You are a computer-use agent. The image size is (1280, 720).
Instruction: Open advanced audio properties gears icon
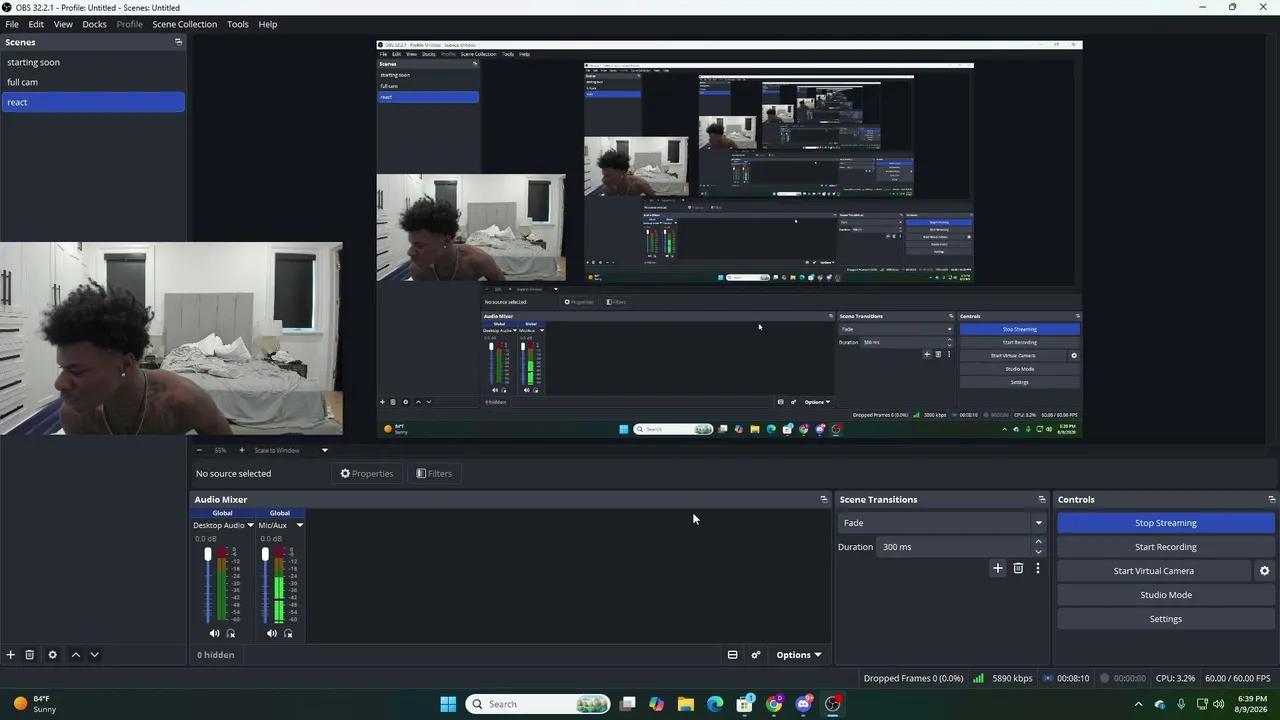click(756, 655)
